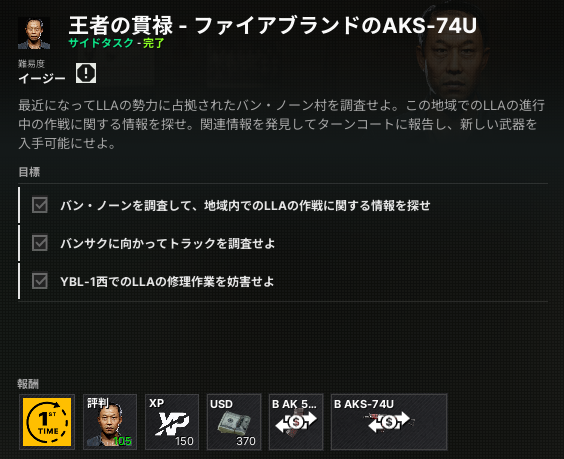The width and height of the screenshot is (564, 459).
Task: Click the イージー difficulty label
Action: [x=42, y=78]
